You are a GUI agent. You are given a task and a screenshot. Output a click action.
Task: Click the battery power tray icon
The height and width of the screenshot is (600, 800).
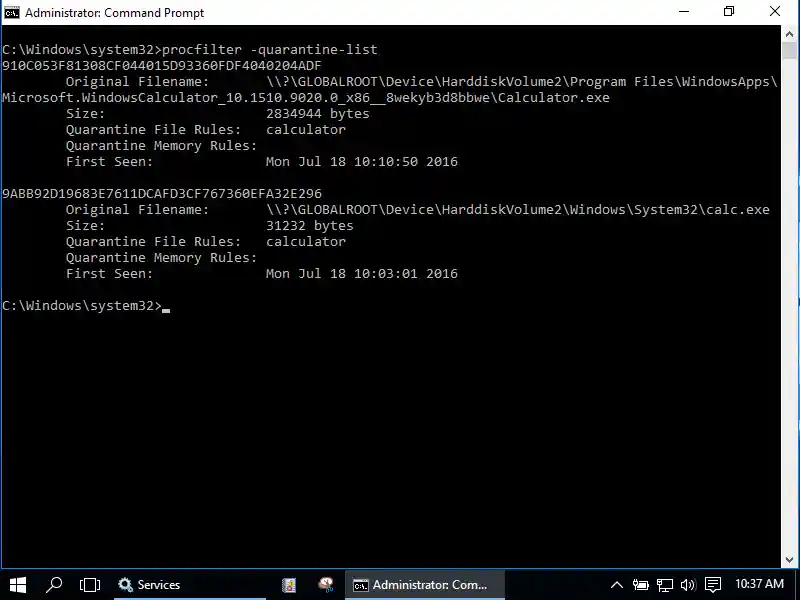tap(640, 585)
